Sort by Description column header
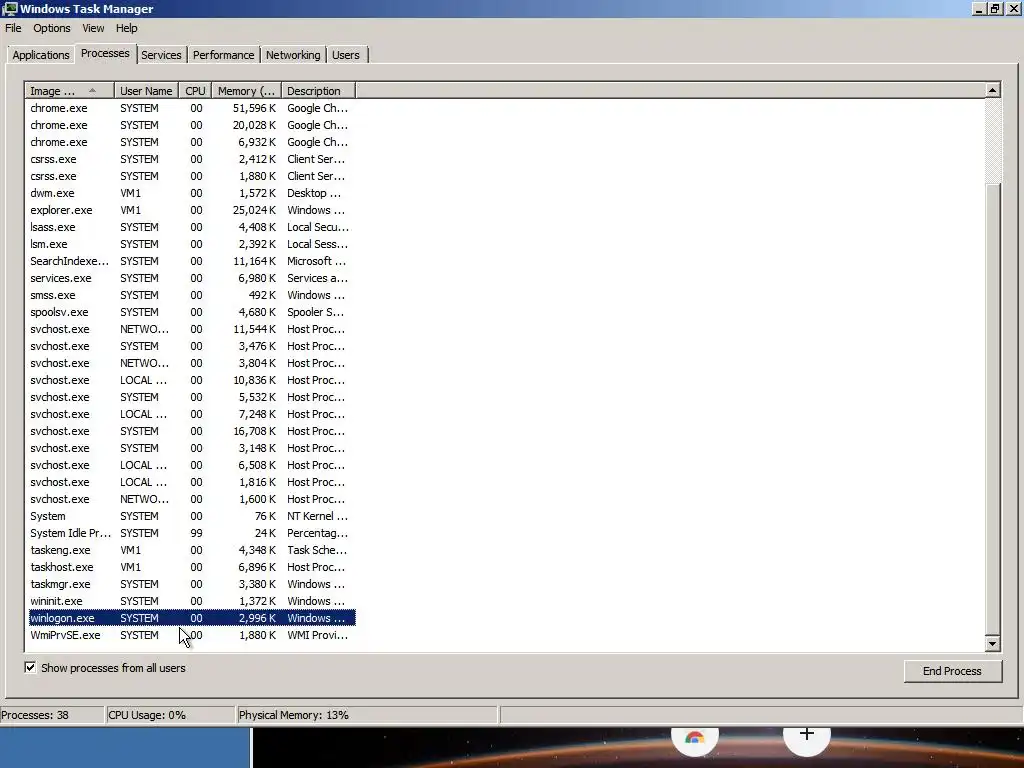Image resolution: width=1024 pixels, height=768 pixels. click(x=319, y=91)
